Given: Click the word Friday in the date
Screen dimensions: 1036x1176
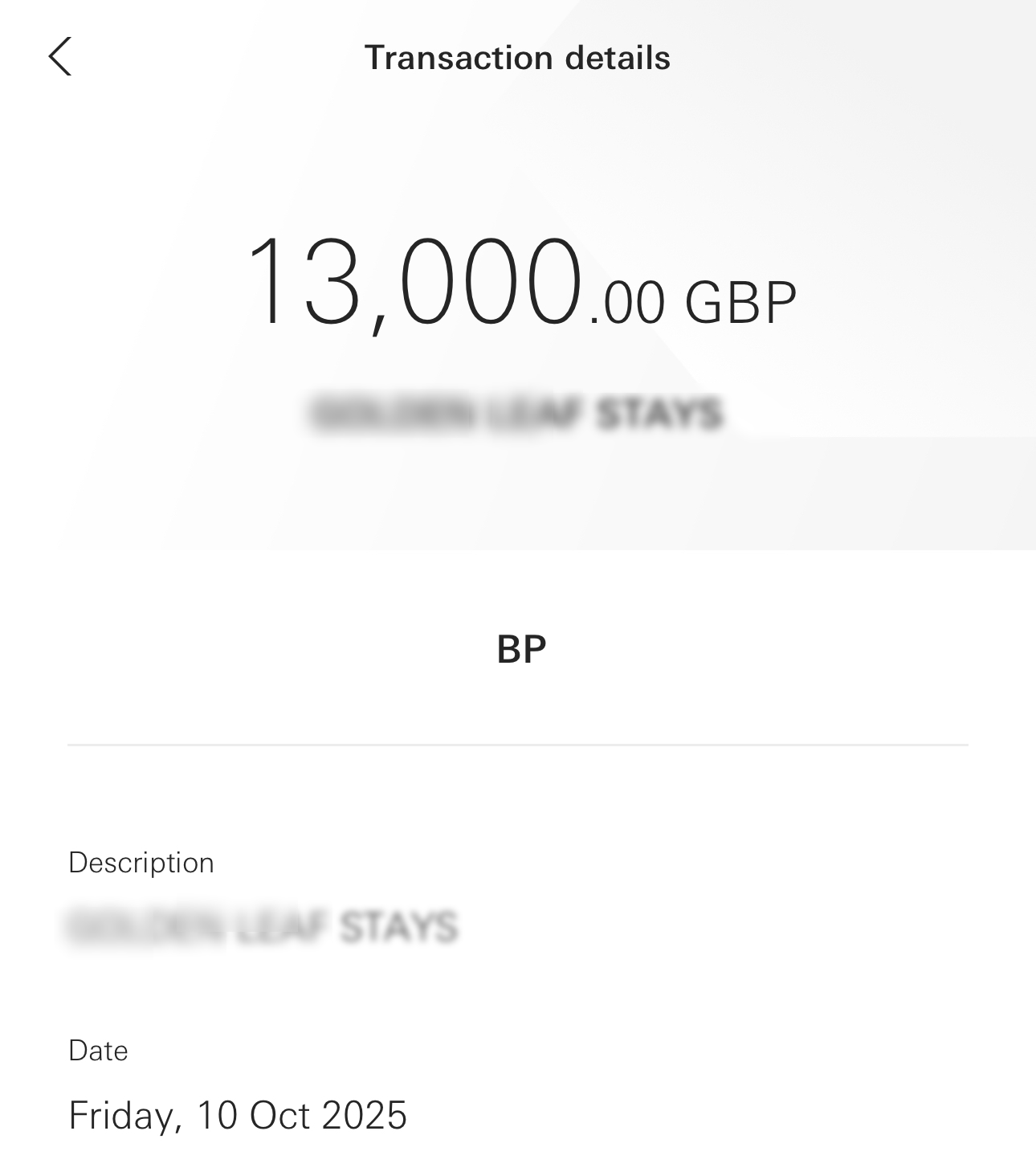Looking at the screenshot, I should [x=122, y=1115].
